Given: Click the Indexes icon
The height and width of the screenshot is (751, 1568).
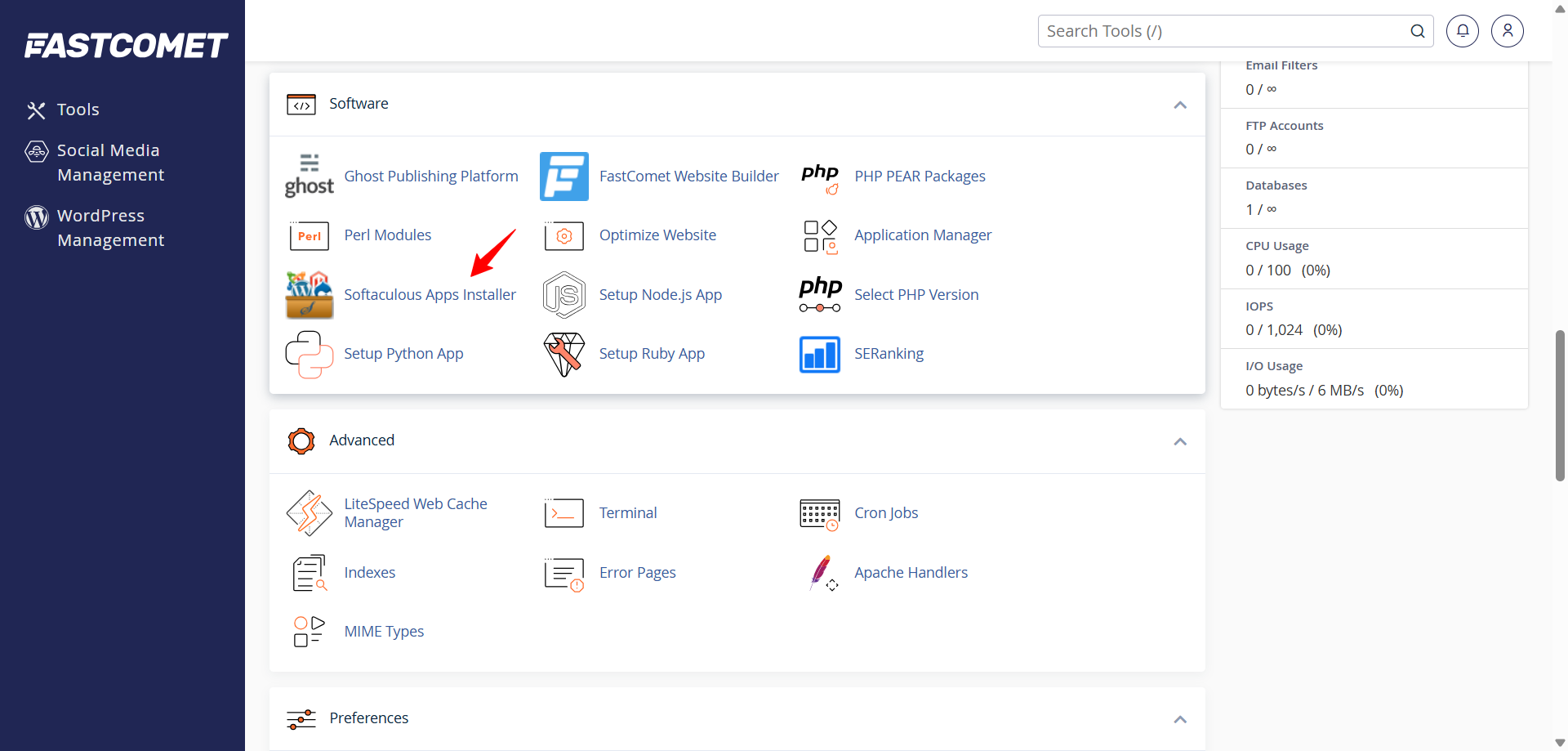Looking at the screenshot, I should tap(310, 573).
